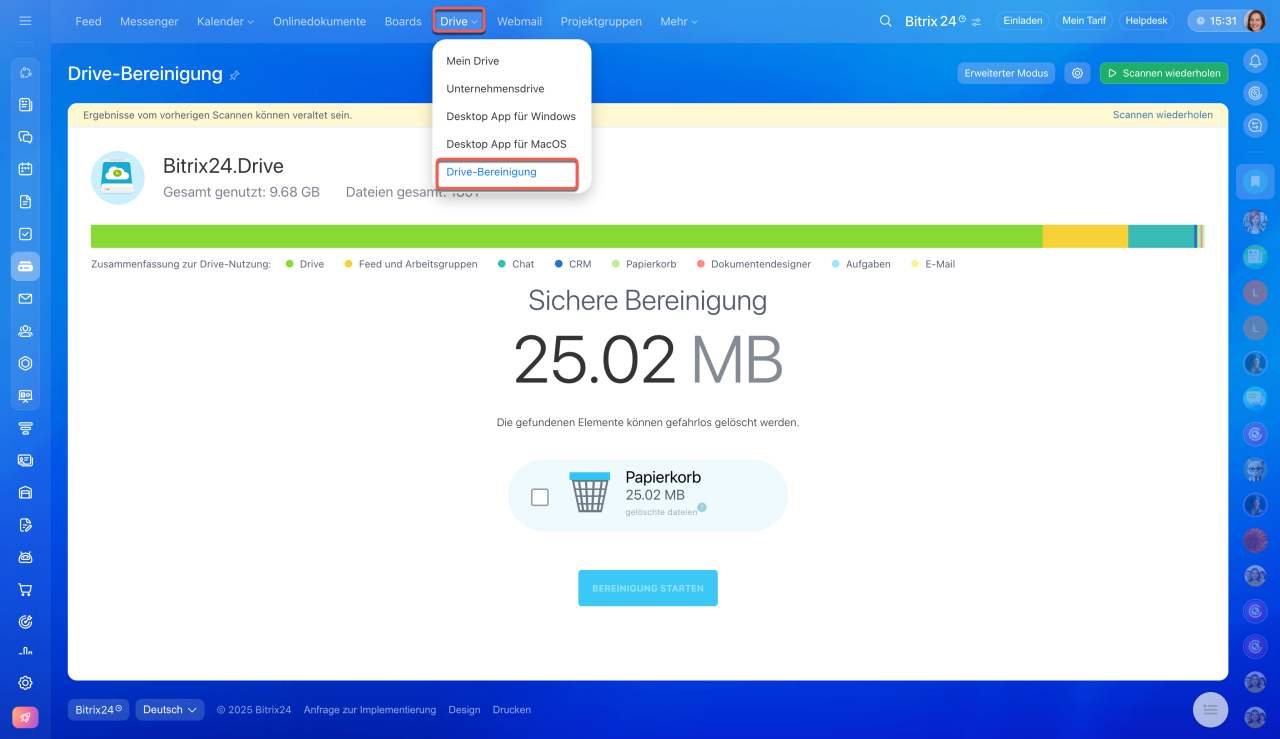
Task: Open the notifications bell icon
Action: coord(1255,61)
